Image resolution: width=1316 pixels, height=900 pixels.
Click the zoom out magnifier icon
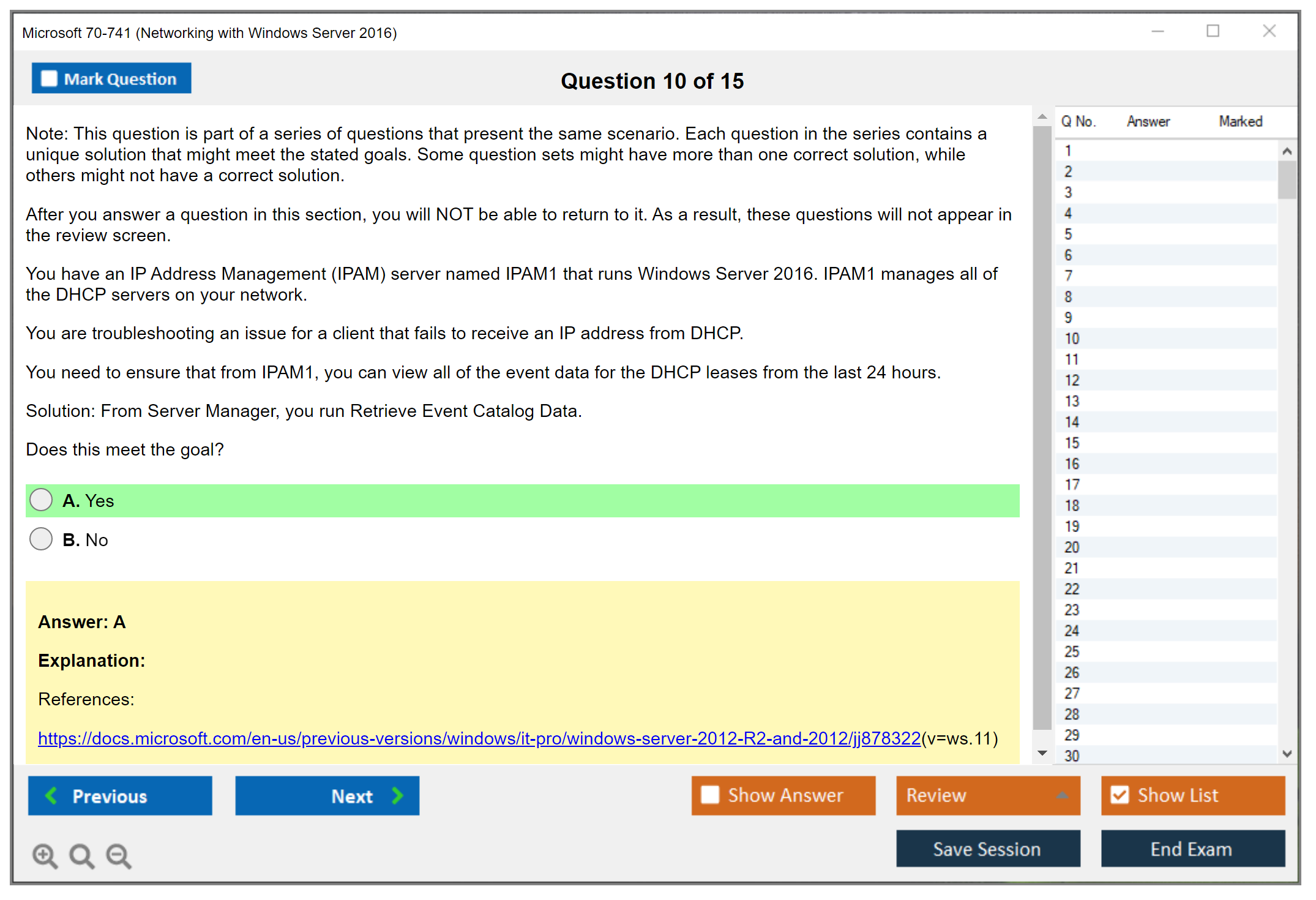point(118,855)
